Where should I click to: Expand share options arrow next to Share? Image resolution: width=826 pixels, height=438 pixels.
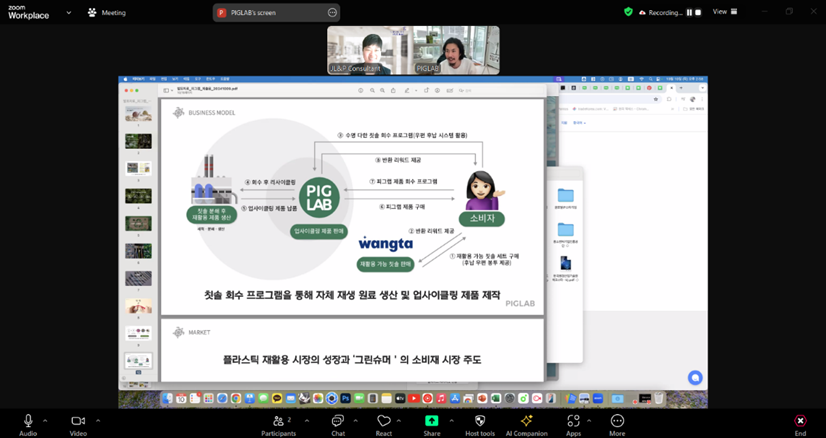[x=451, y=421]
